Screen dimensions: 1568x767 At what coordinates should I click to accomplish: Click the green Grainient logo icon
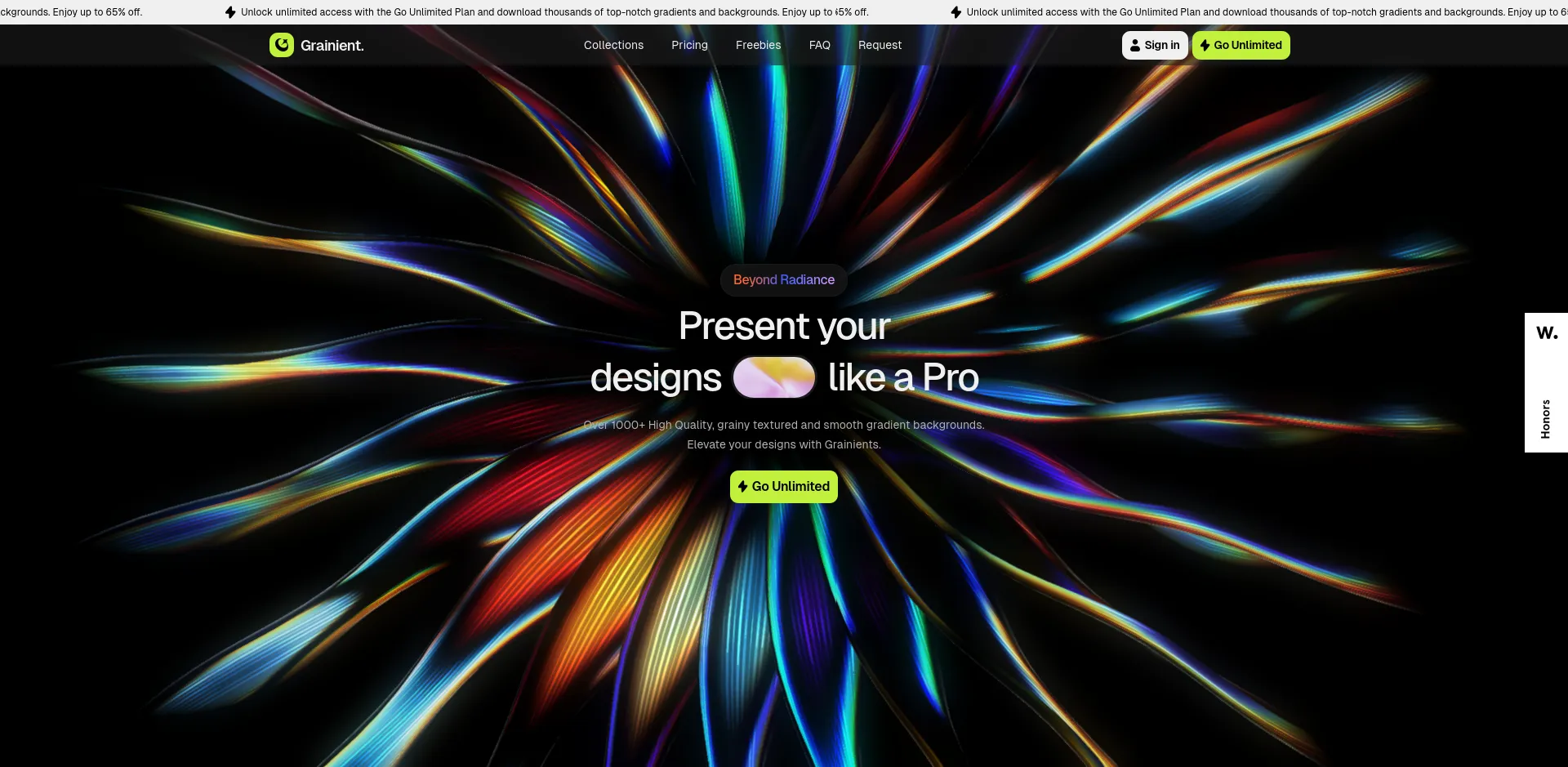[x=282, y=45]
